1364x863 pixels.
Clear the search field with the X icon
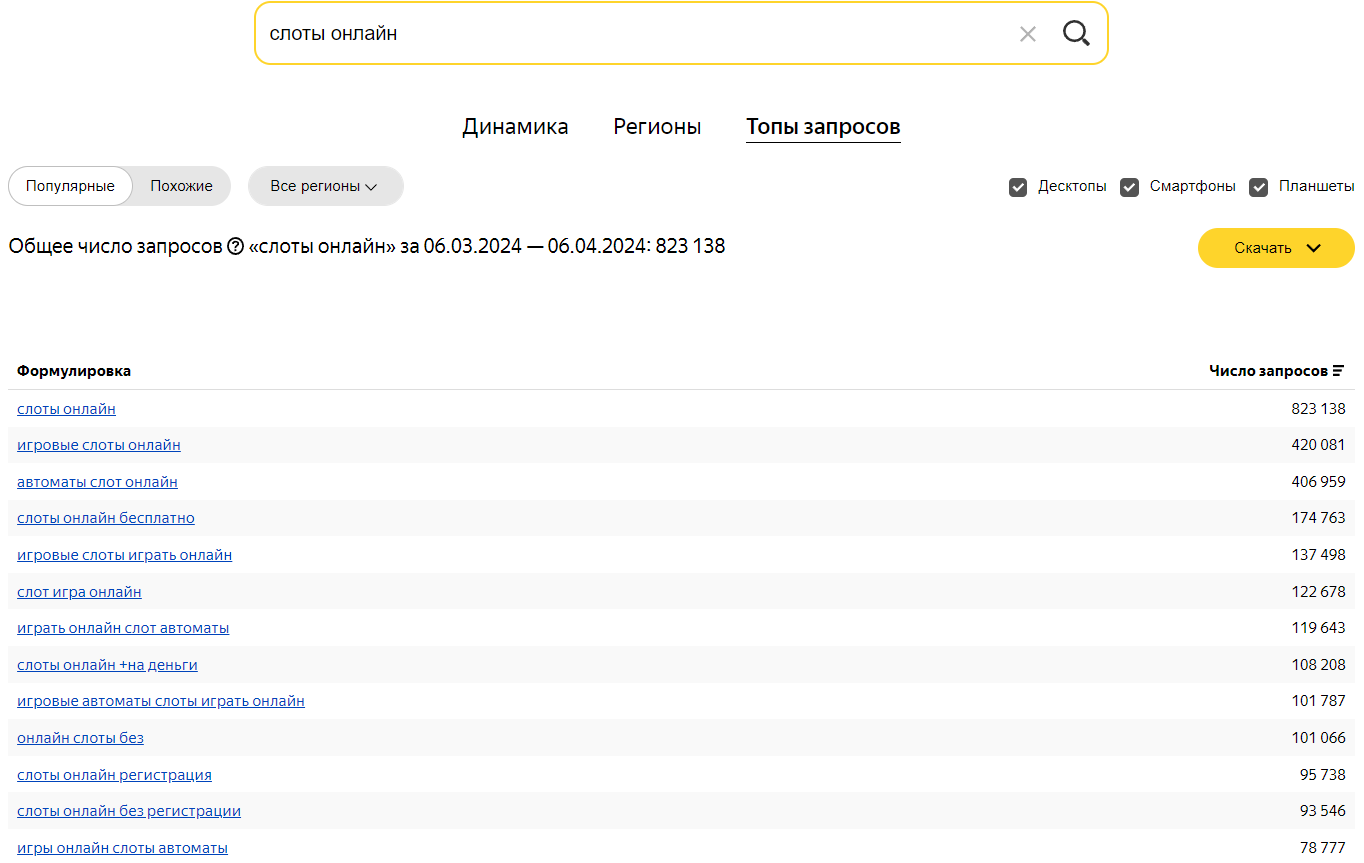[x=1027, y=34]
